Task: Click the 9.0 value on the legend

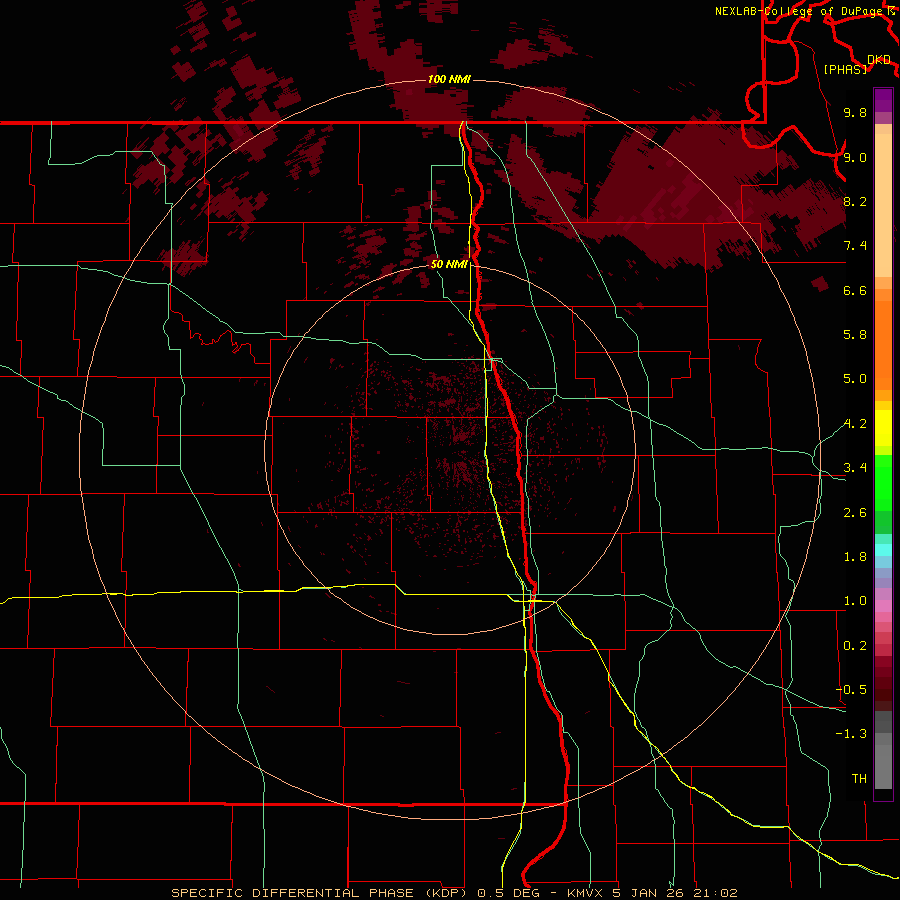Action: click(x=855, y=157)
